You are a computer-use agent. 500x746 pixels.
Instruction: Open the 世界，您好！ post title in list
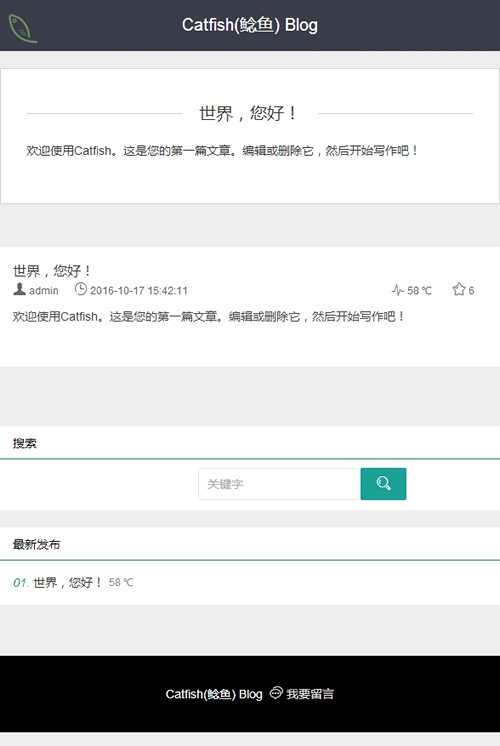52,271
